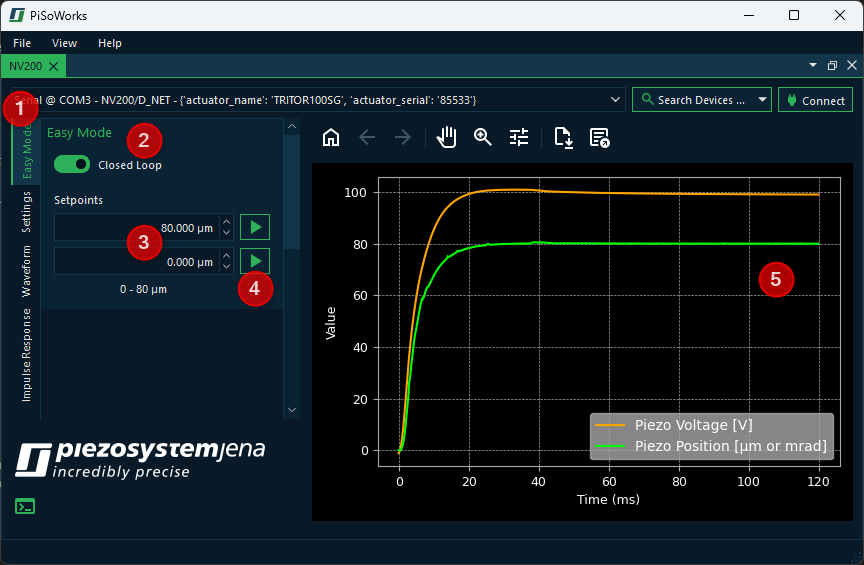Run the 80.000 µm setpoint play button
The height and width of the screenshot is (565, 864).
pyautogui.click(x=255, y=227)
